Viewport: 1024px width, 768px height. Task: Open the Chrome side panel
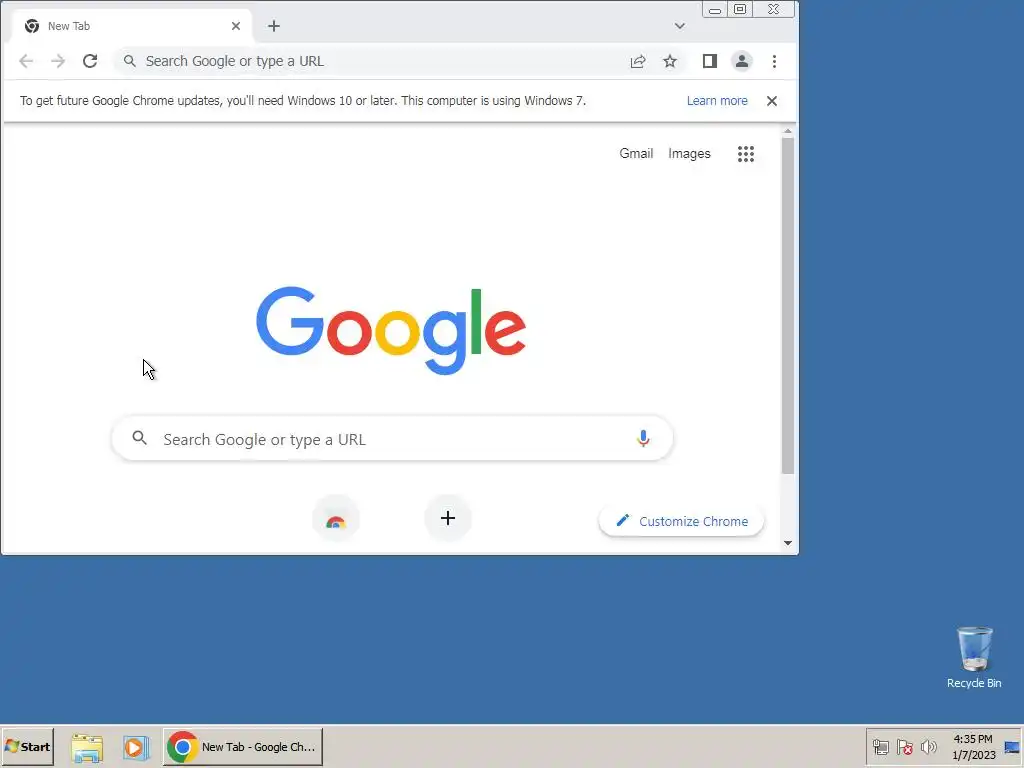click(x=710, y=61)
